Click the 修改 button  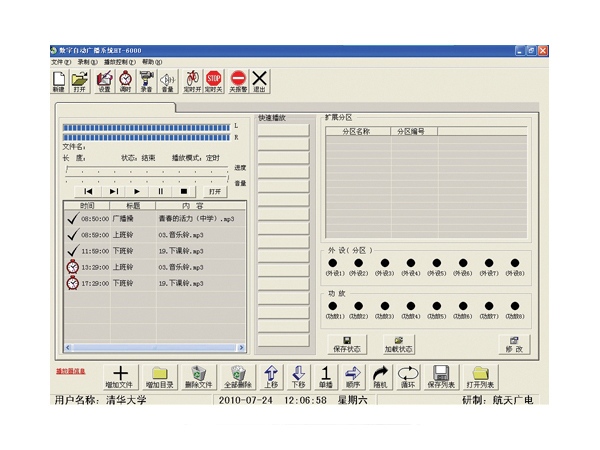coord(513,343)
